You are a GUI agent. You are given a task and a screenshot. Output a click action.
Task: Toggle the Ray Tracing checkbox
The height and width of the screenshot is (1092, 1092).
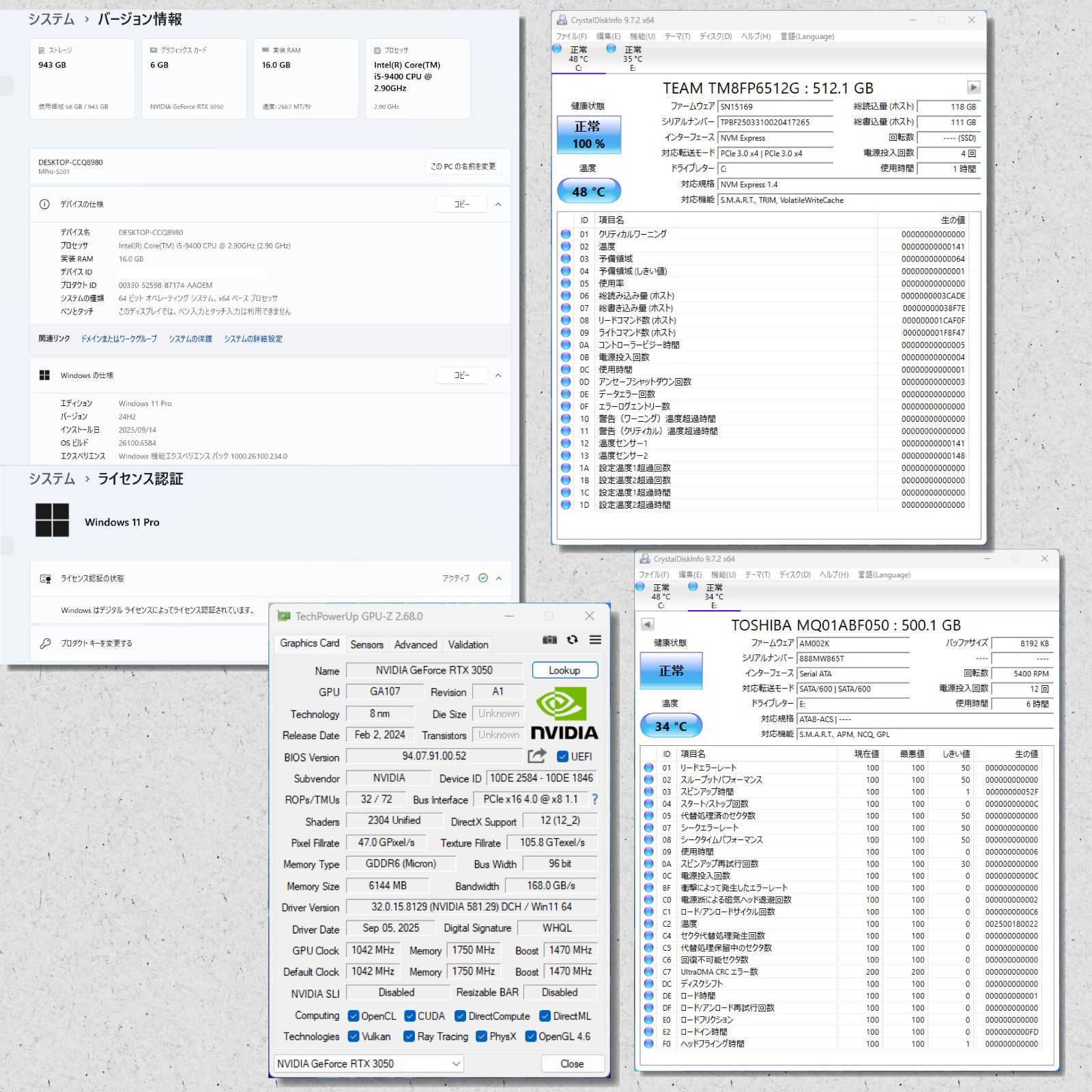[x=409, y=1036]
